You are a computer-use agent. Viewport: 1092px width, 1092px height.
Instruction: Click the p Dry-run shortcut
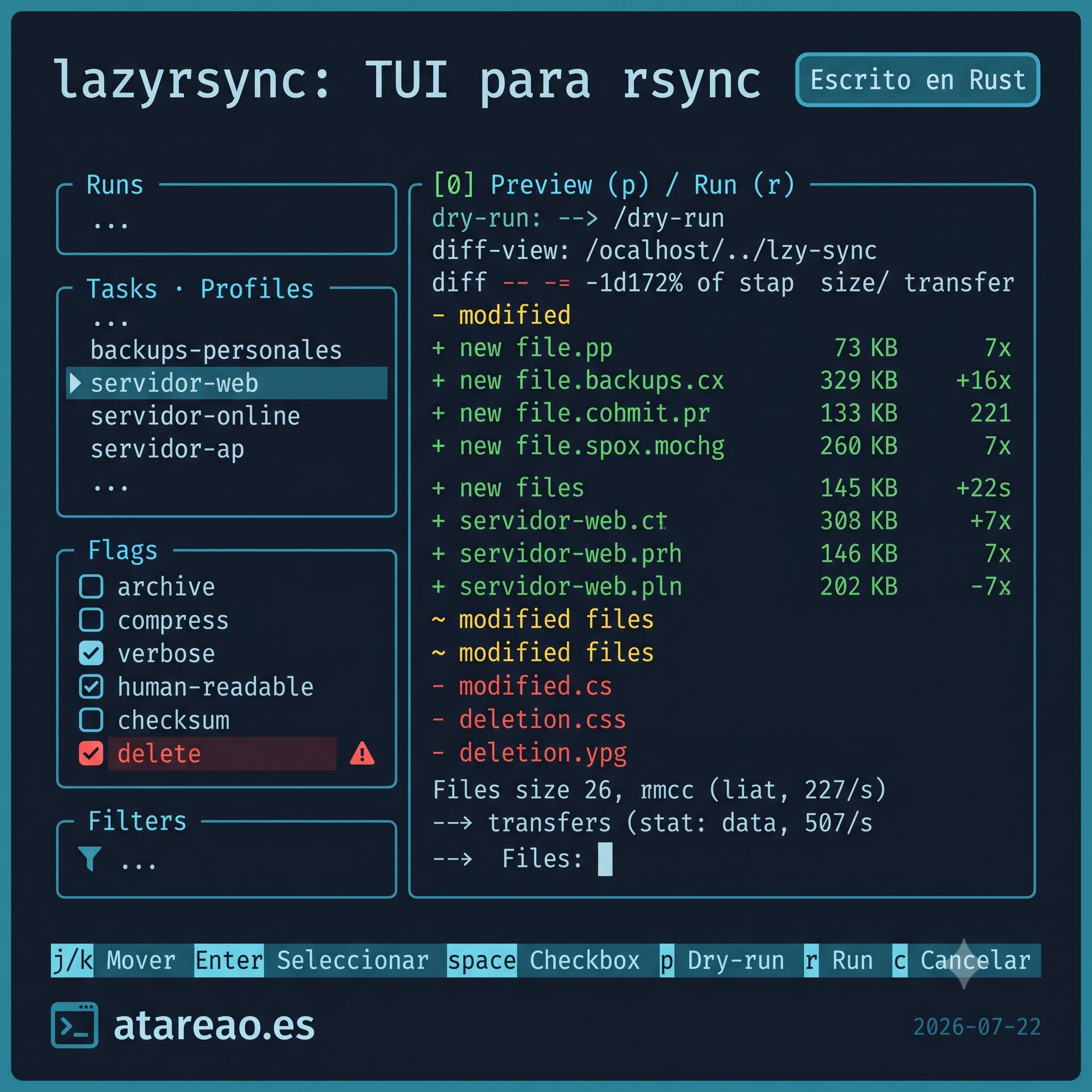pos(722,960)
